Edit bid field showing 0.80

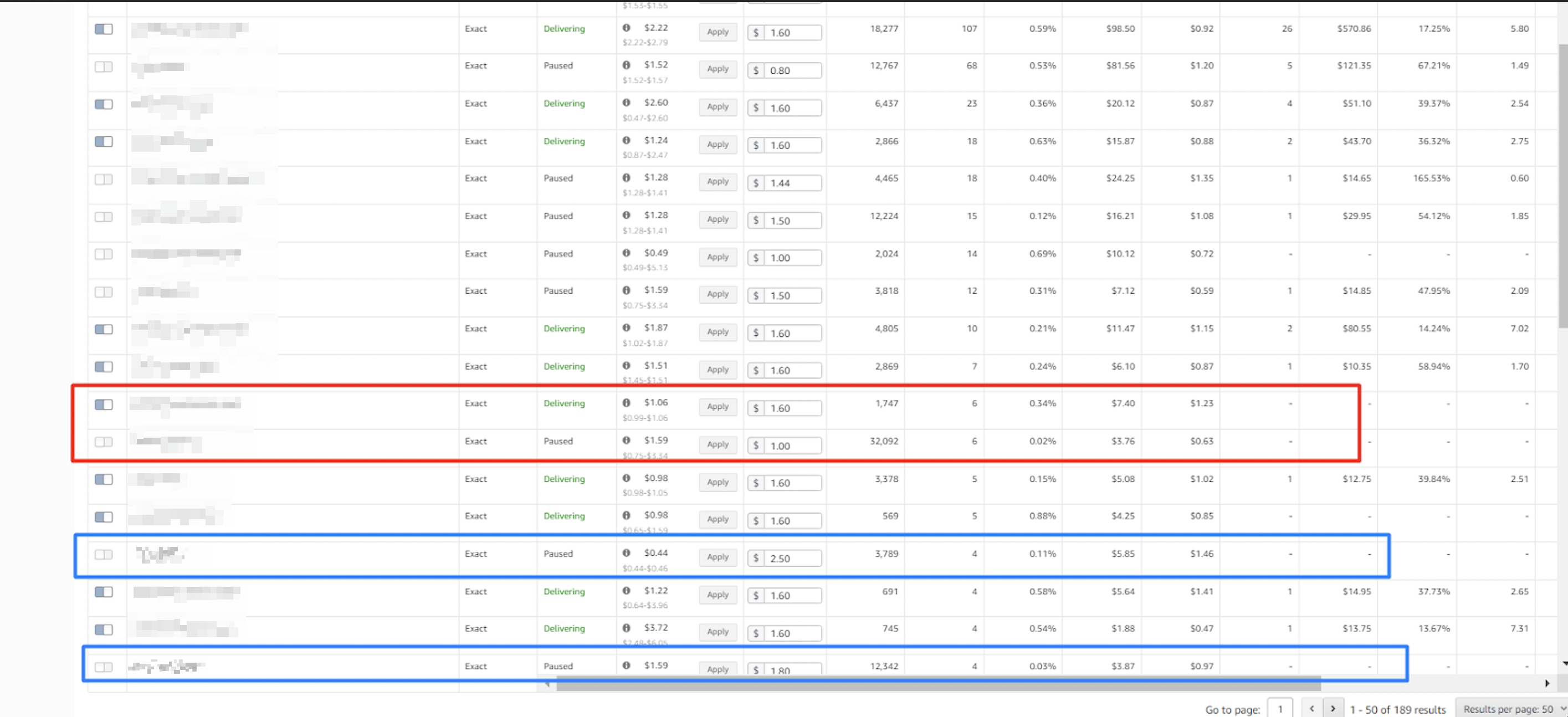click(792, 70)
